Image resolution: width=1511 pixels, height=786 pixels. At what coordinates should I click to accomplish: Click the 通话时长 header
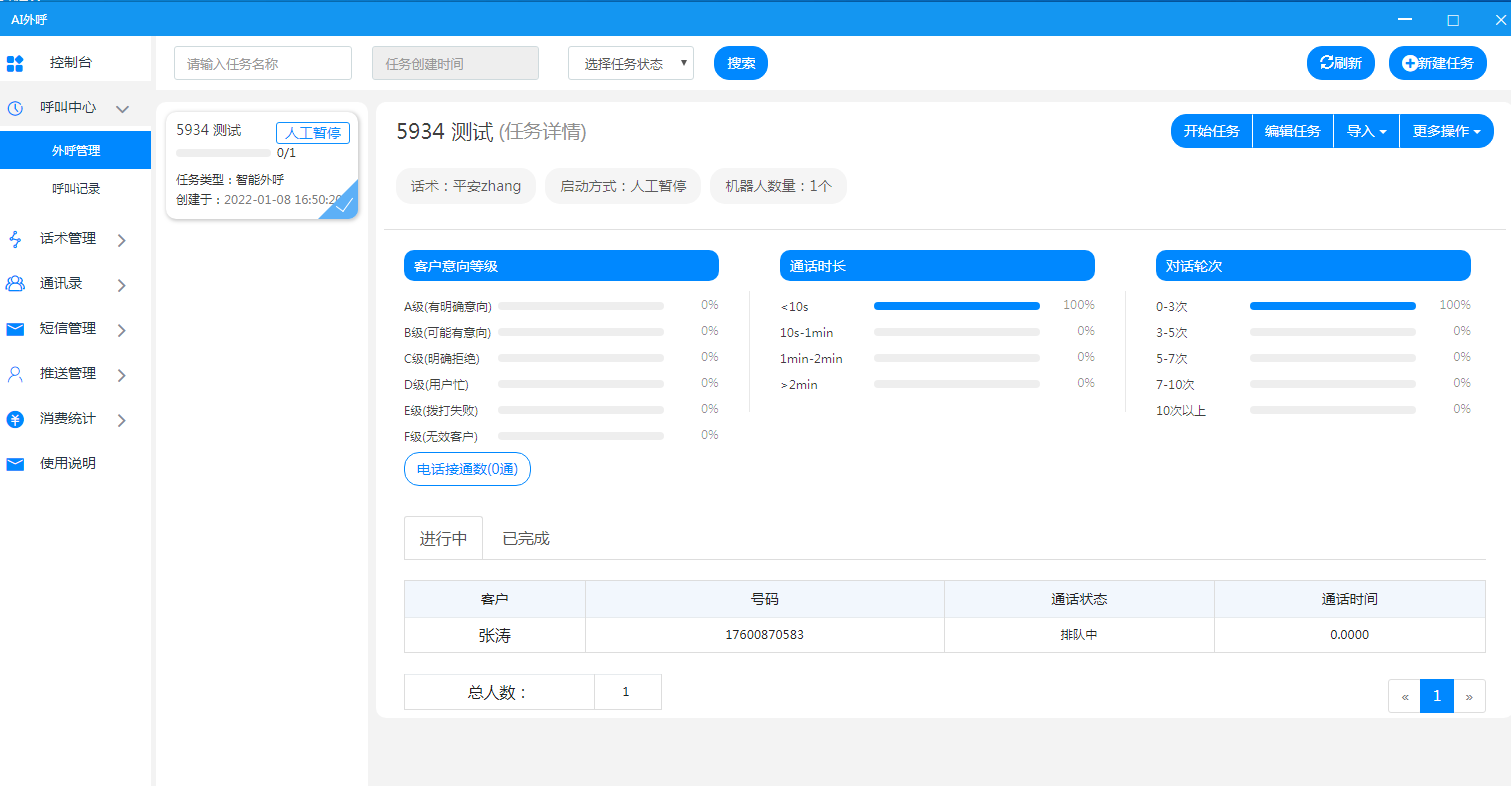(937, 265)
